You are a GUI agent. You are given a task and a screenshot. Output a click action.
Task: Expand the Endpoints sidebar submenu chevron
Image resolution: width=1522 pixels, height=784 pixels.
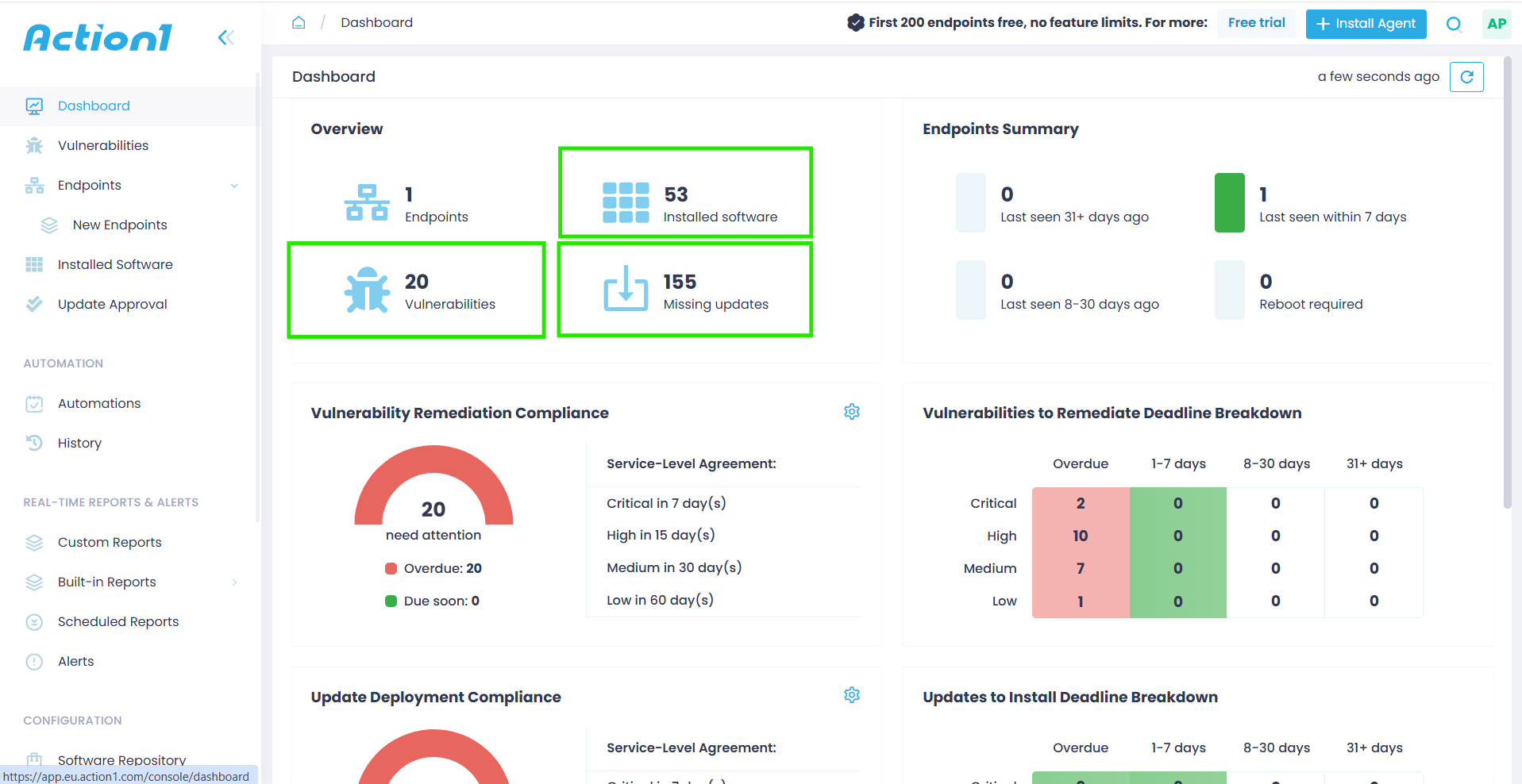(234, 186)
